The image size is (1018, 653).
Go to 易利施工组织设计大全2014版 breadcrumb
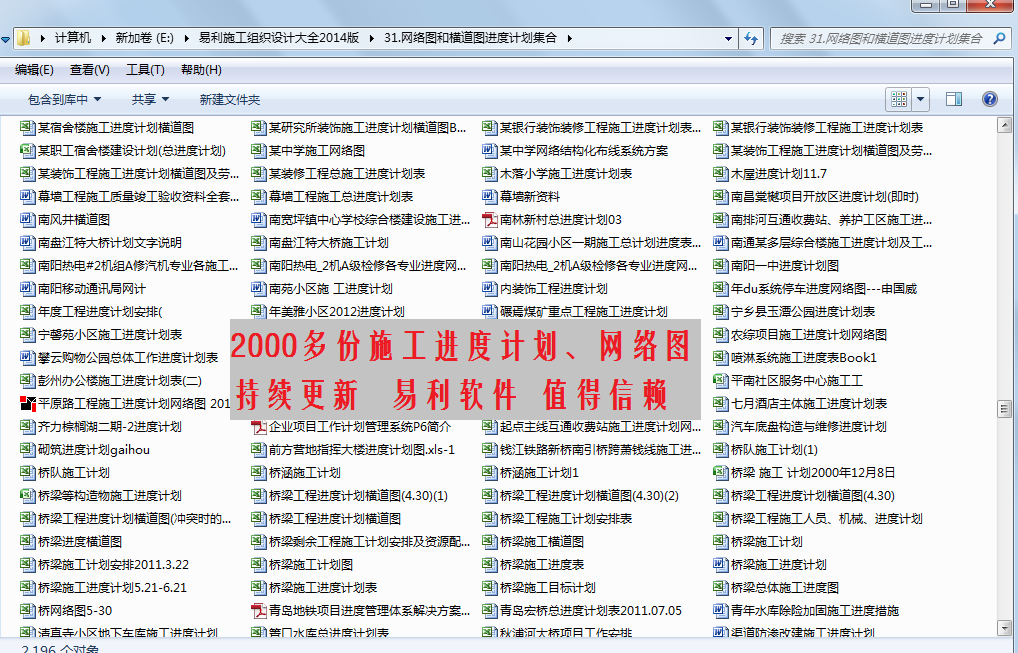[x=278, y=38]
